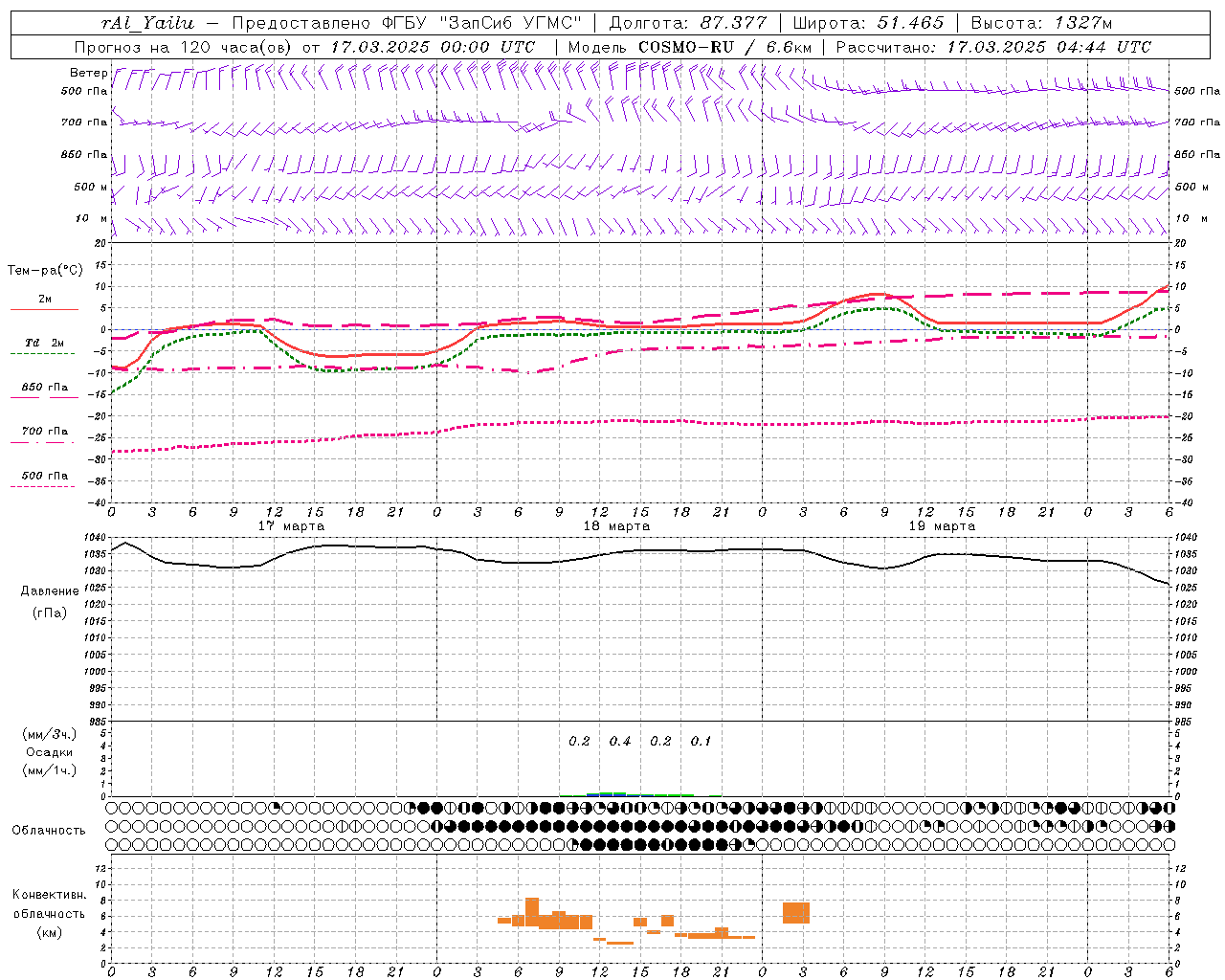Click 'Прогноз на 120 часа(ов)' header text
The image size is (1225, 980).
[185, 47]
